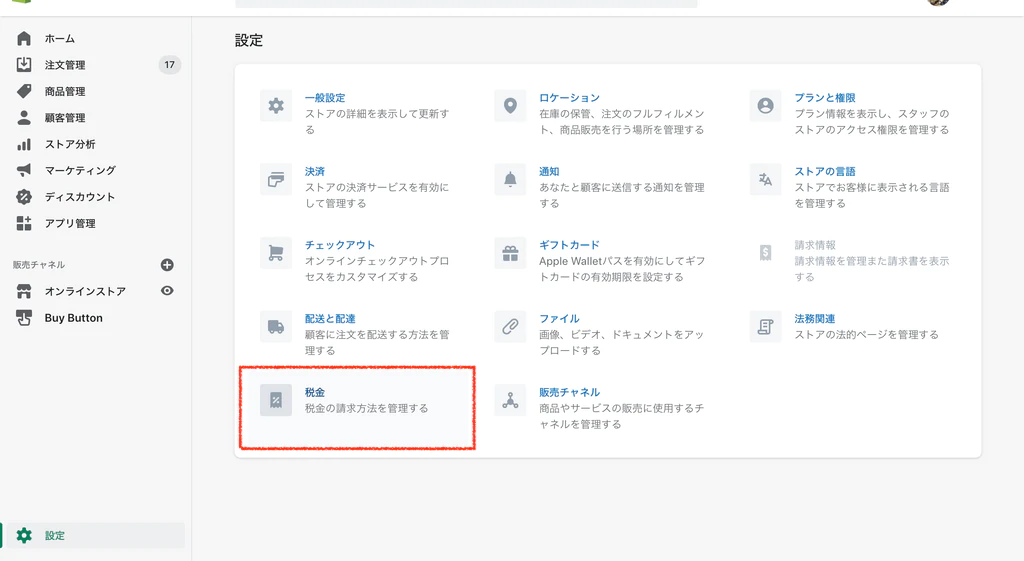Click the マーケティング megaphone icon
This screenshot has height=561, width=1024.
click(24, 170)
